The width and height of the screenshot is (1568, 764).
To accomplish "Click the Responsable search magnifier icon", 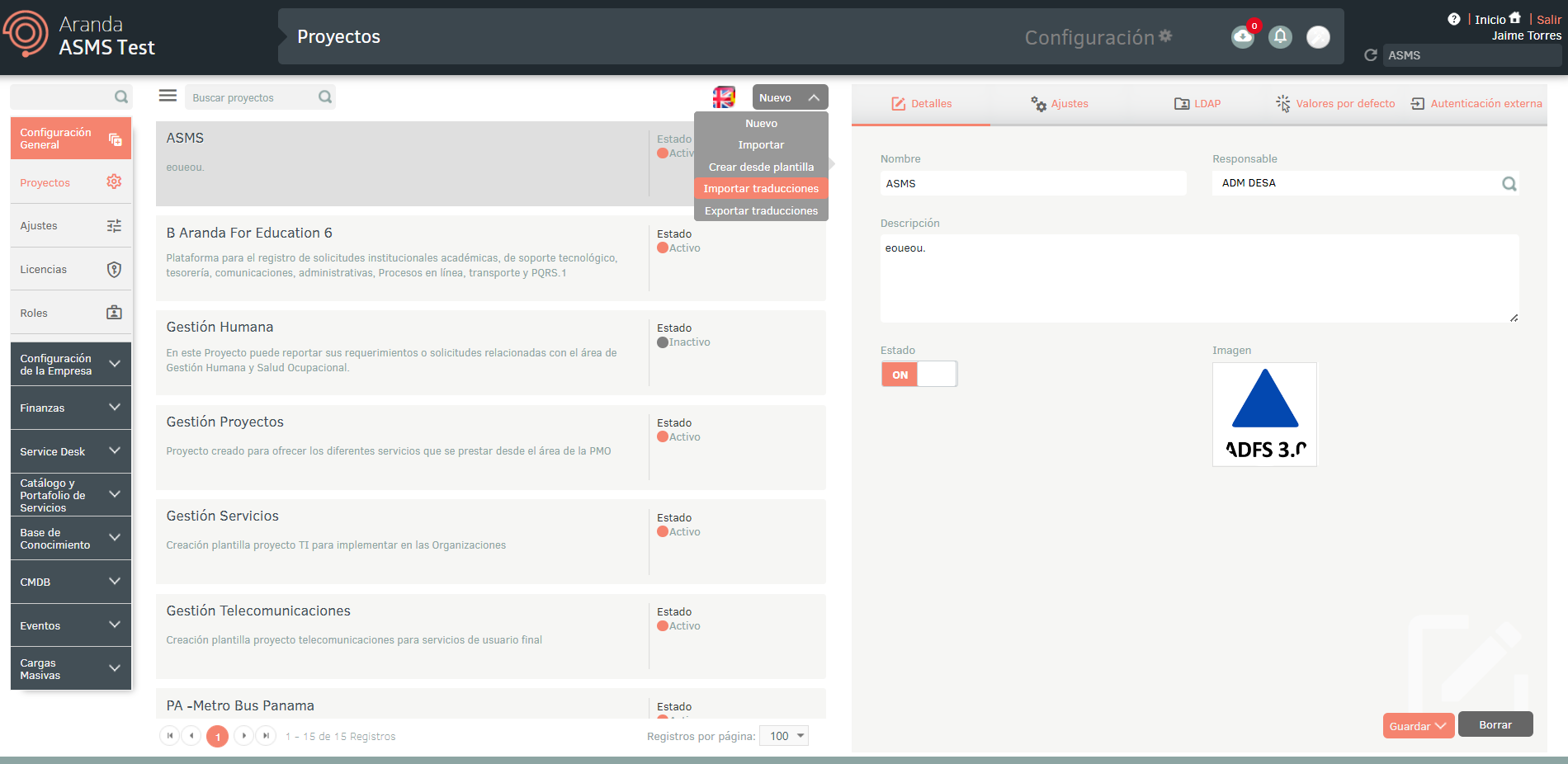I will pos(1509,184).
